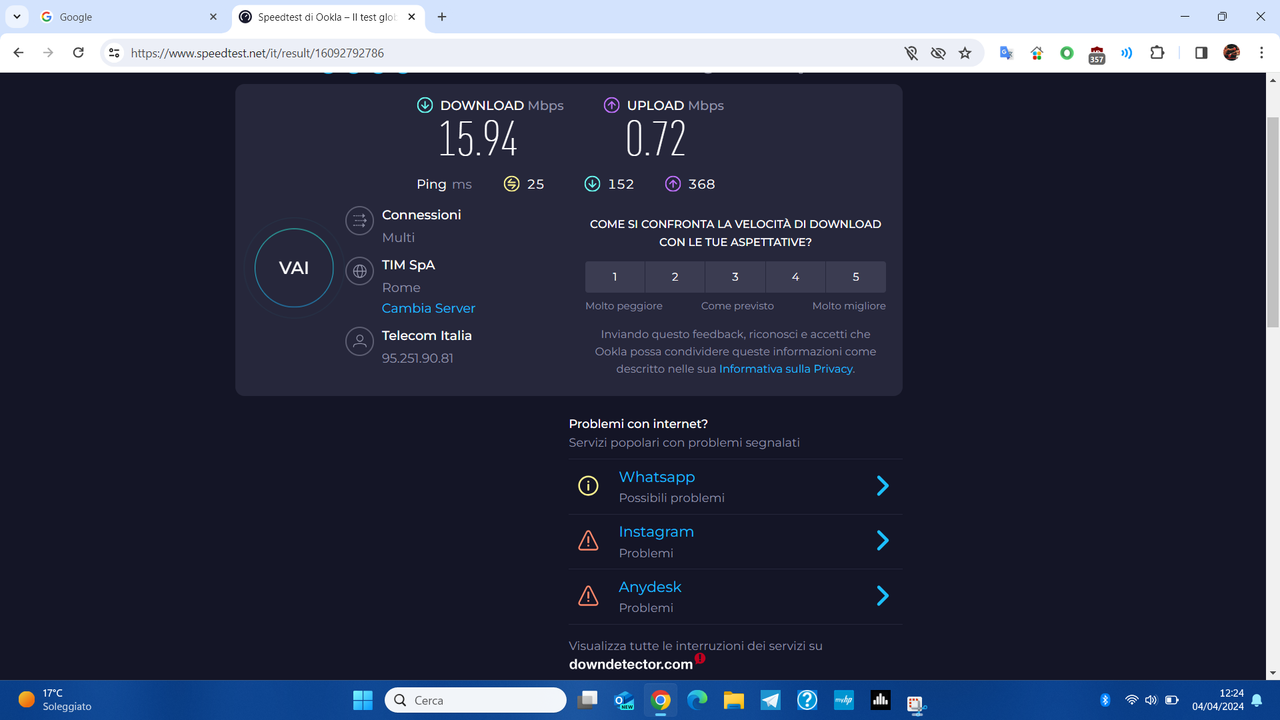1280x720 pixels.
Task: Go back to the previous page
Action: tap(18, 53)
